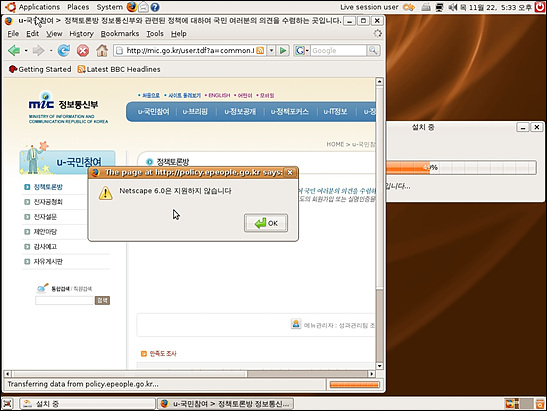Viewport: 547px width, 411px height.
Task: Go to the home page icon
Action: (x=102, y=51)
